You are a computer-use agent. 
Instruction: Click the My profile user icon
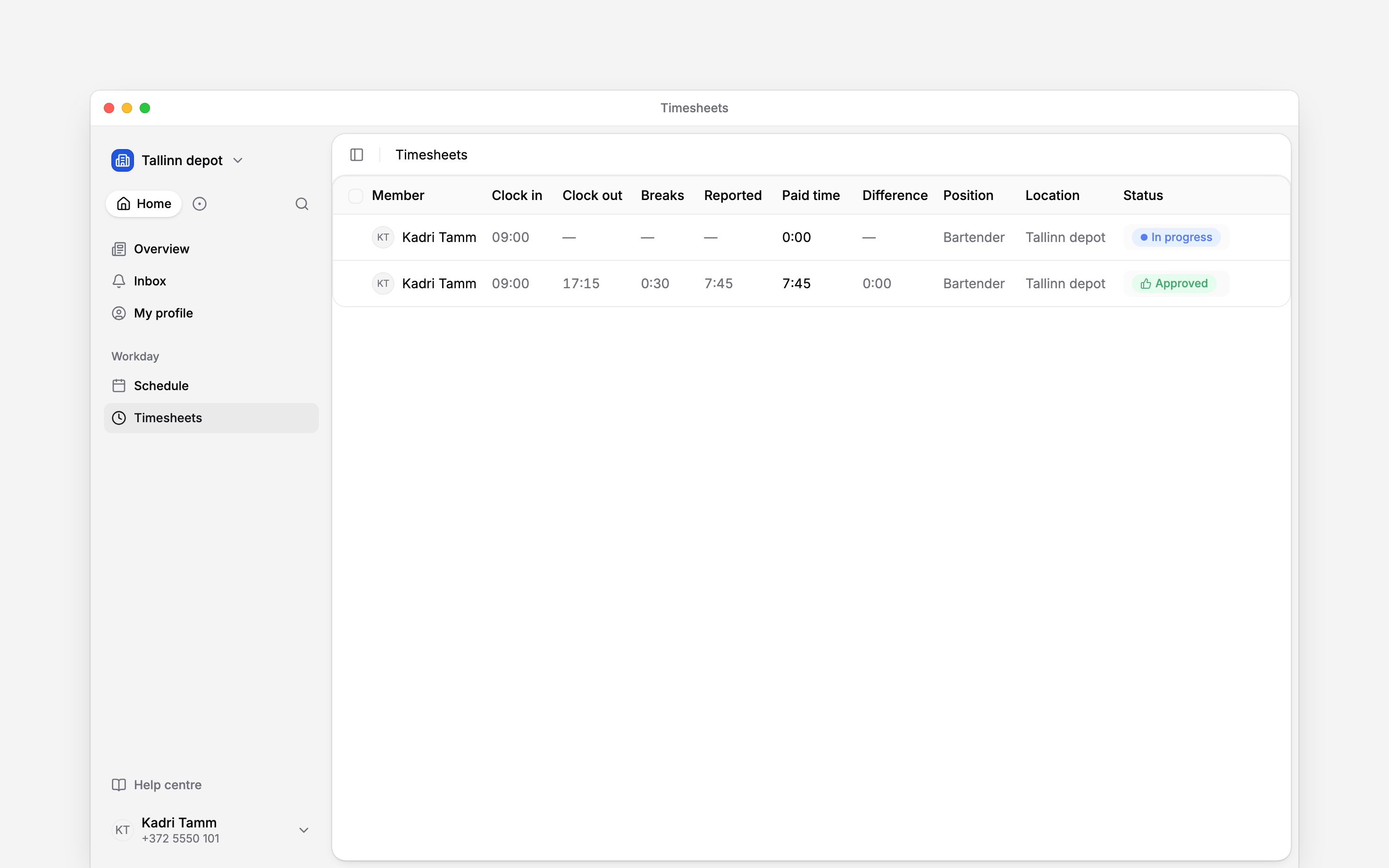(x=119, y=313)
